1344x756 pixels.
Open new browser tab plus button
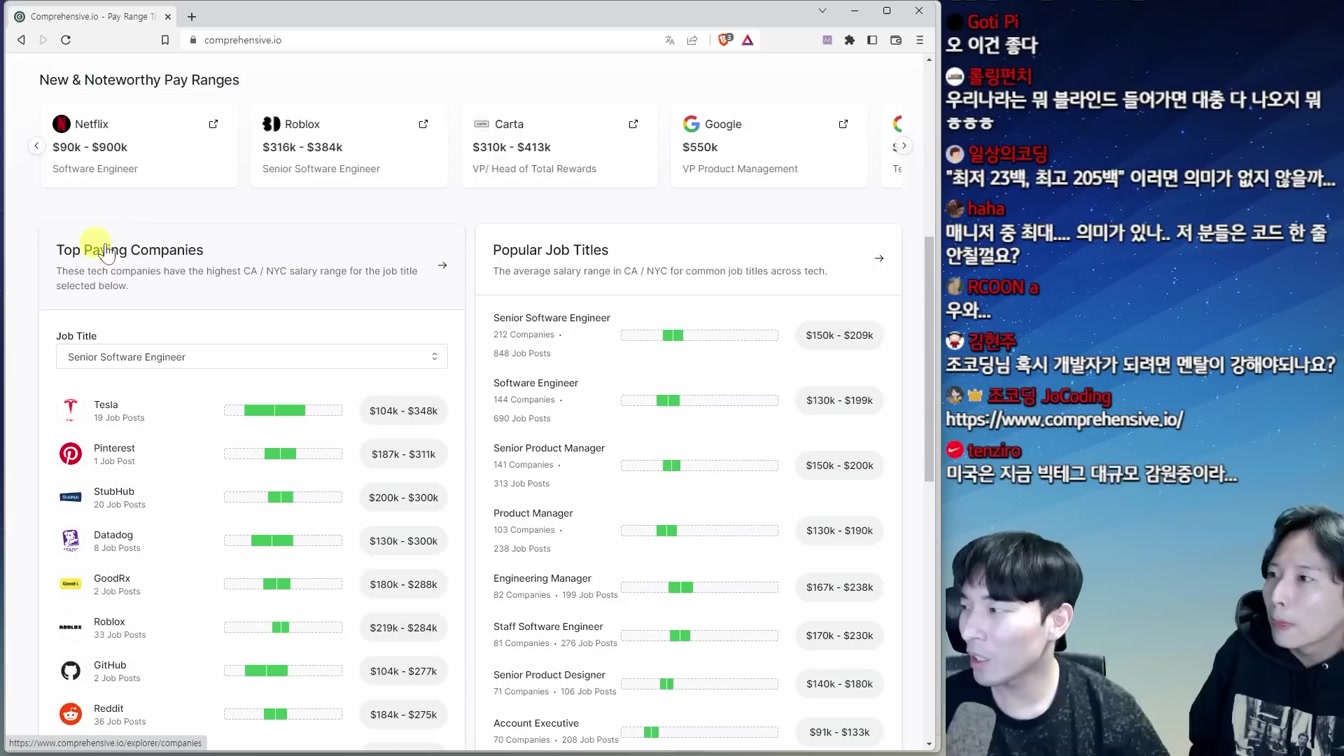(192, 16)
